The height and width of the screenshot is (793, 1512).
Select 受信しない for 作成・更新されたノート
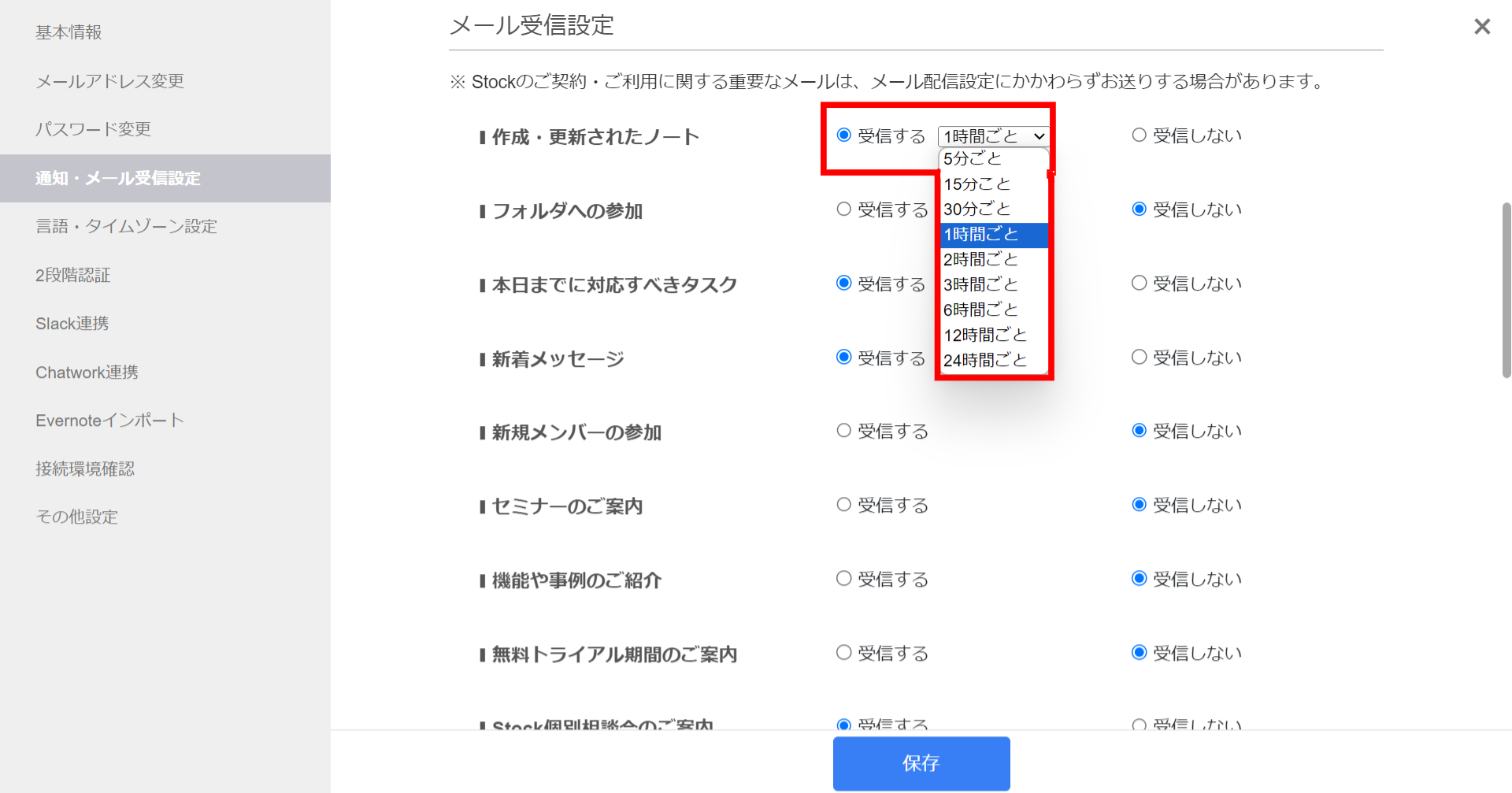coord(1139,135)
